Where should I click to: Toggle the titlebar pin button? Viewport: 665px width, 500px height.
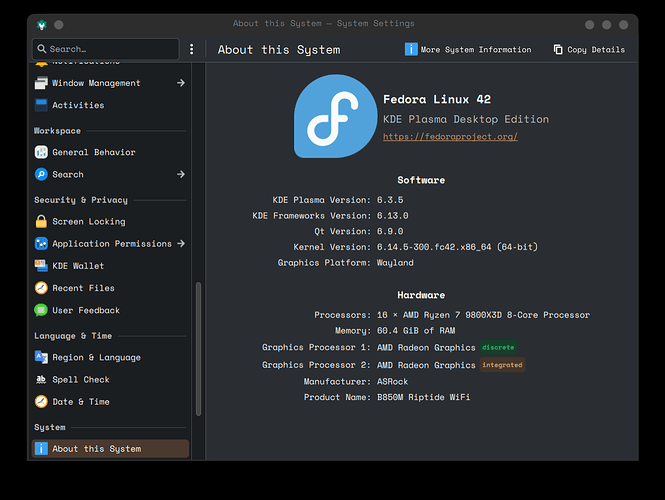tap(59, 25)
